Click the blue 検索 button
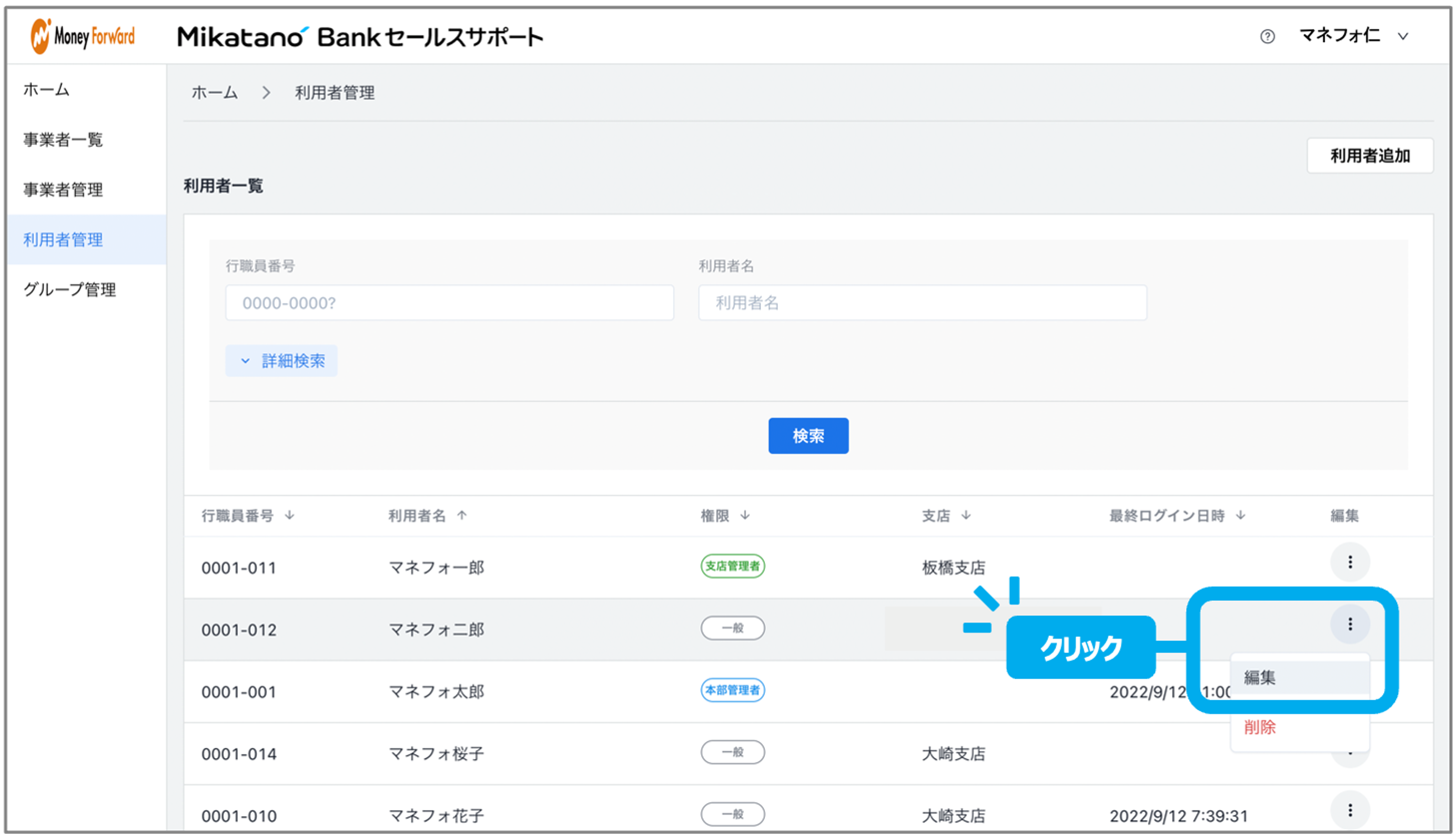The width and height of the screenshot is (1456, 834). (x=808, y=436)
